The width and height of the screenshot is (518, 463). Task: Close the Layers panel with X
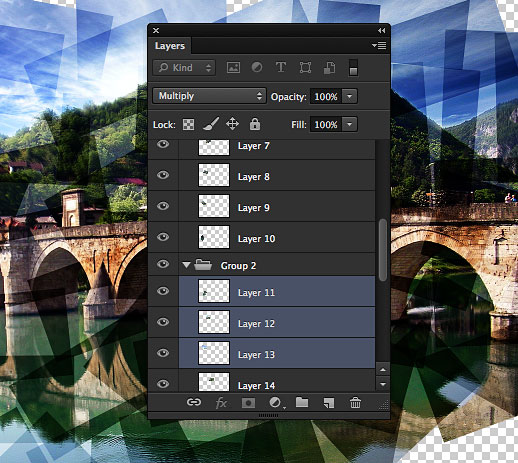pyautogui.click(x=156, y=31)
